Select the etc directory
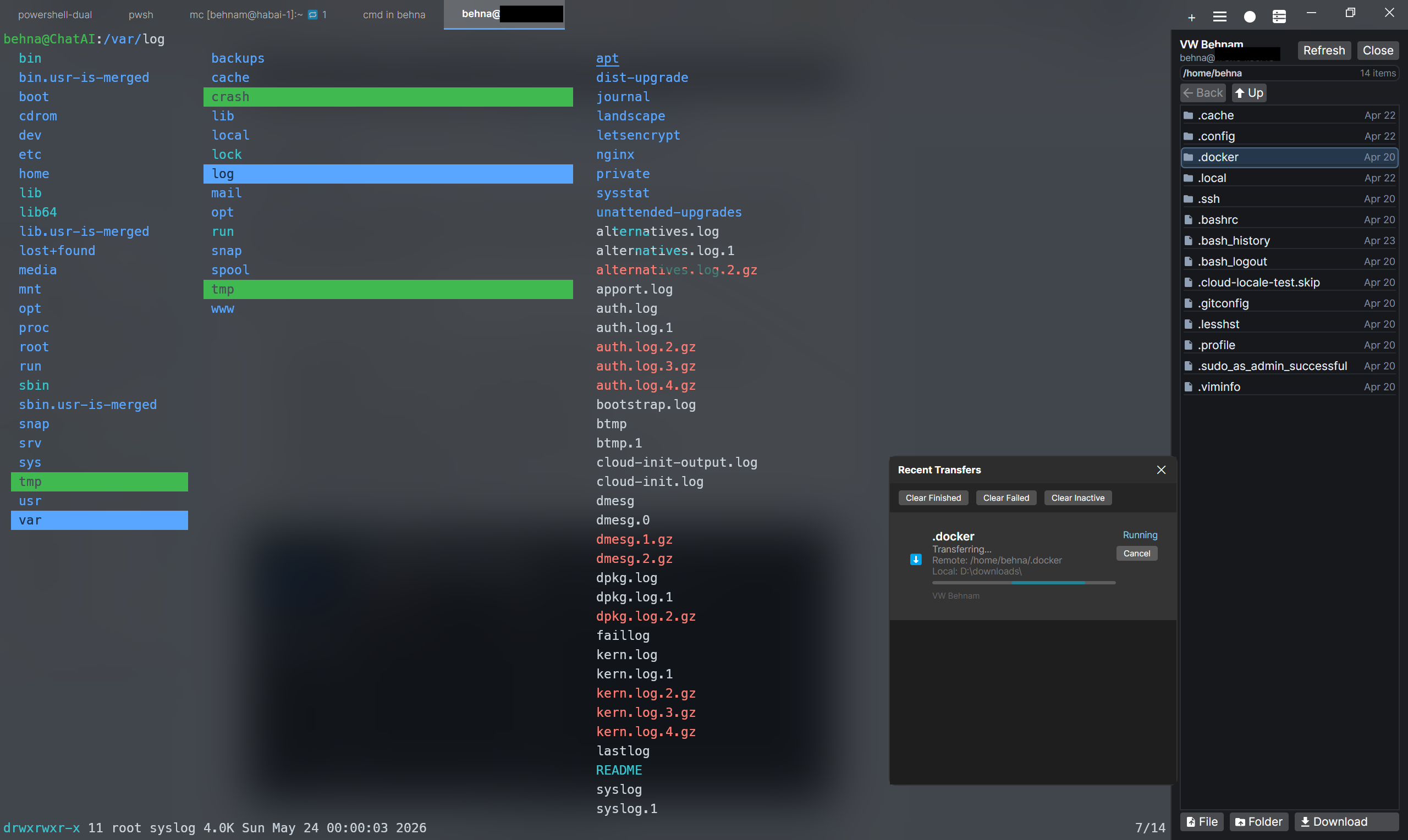 (x=30, y=155)
